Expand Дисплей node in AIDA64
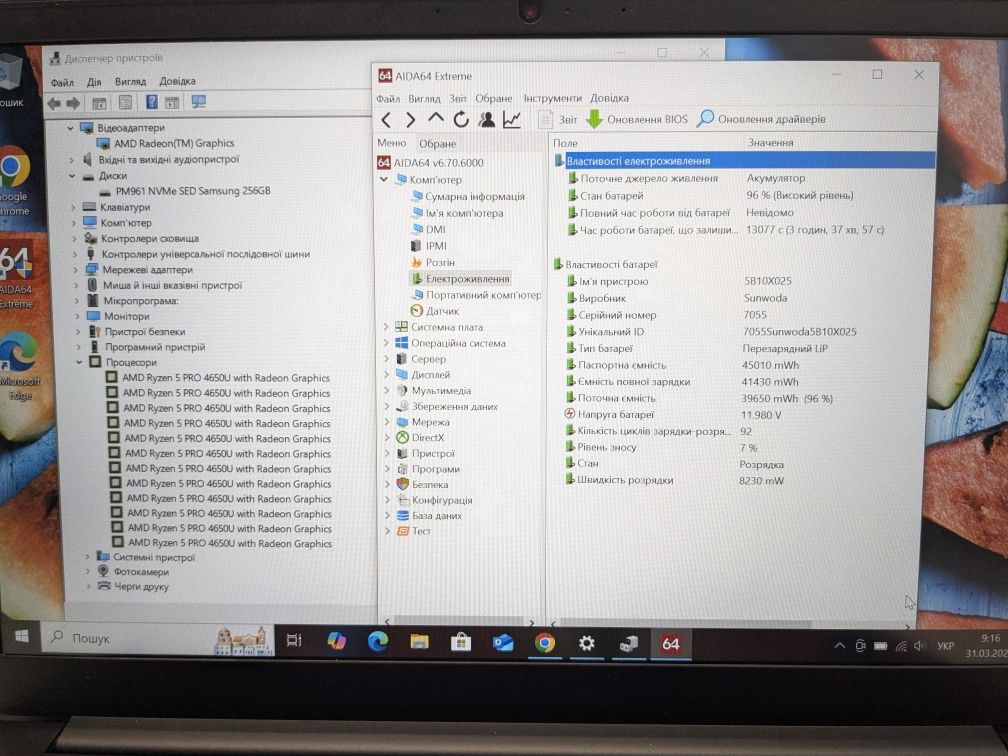Viewport: 1008px width, 756px height. (x=386, y=374)
